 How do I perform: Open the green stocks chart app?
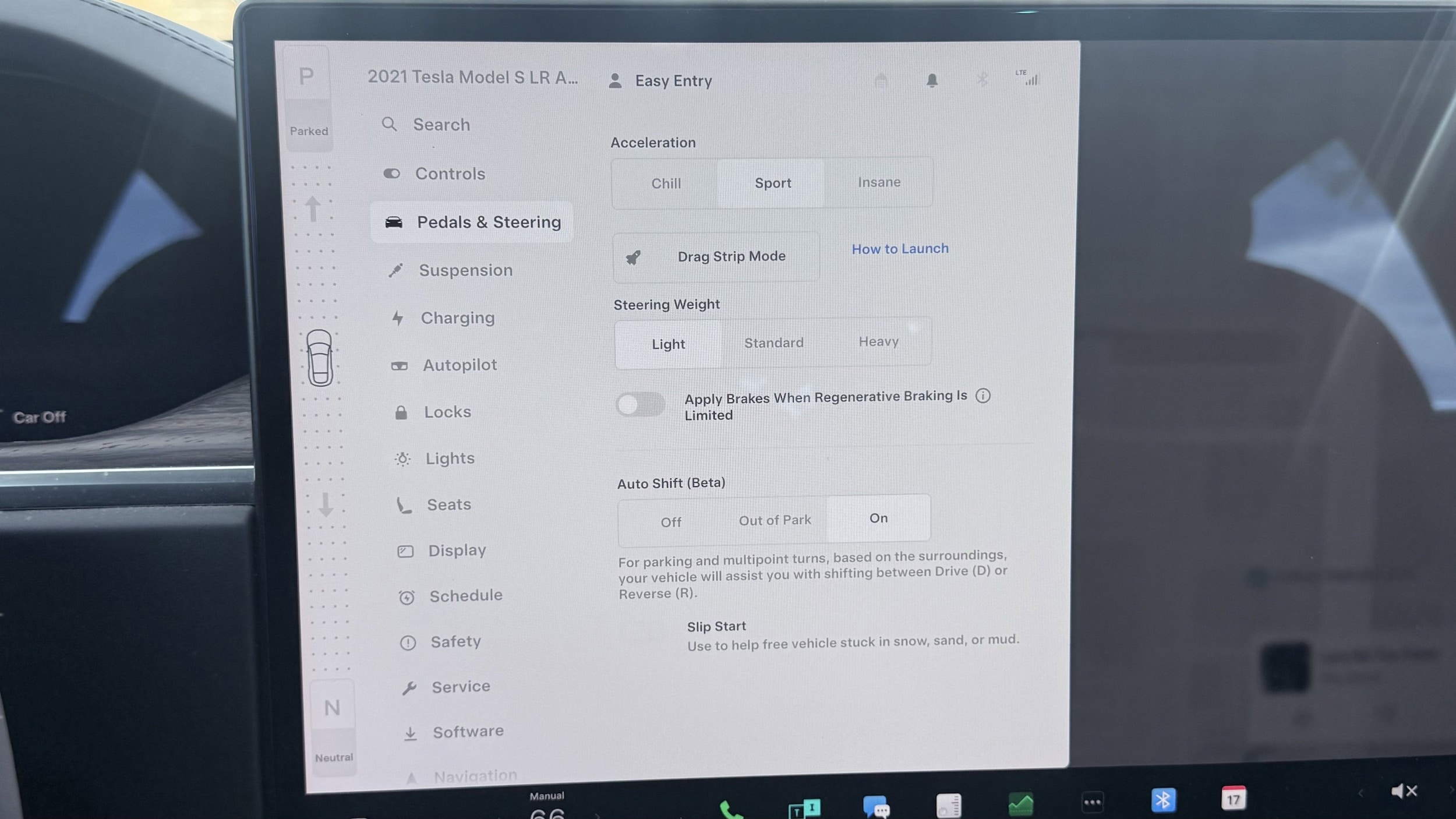pos(1020,804)
